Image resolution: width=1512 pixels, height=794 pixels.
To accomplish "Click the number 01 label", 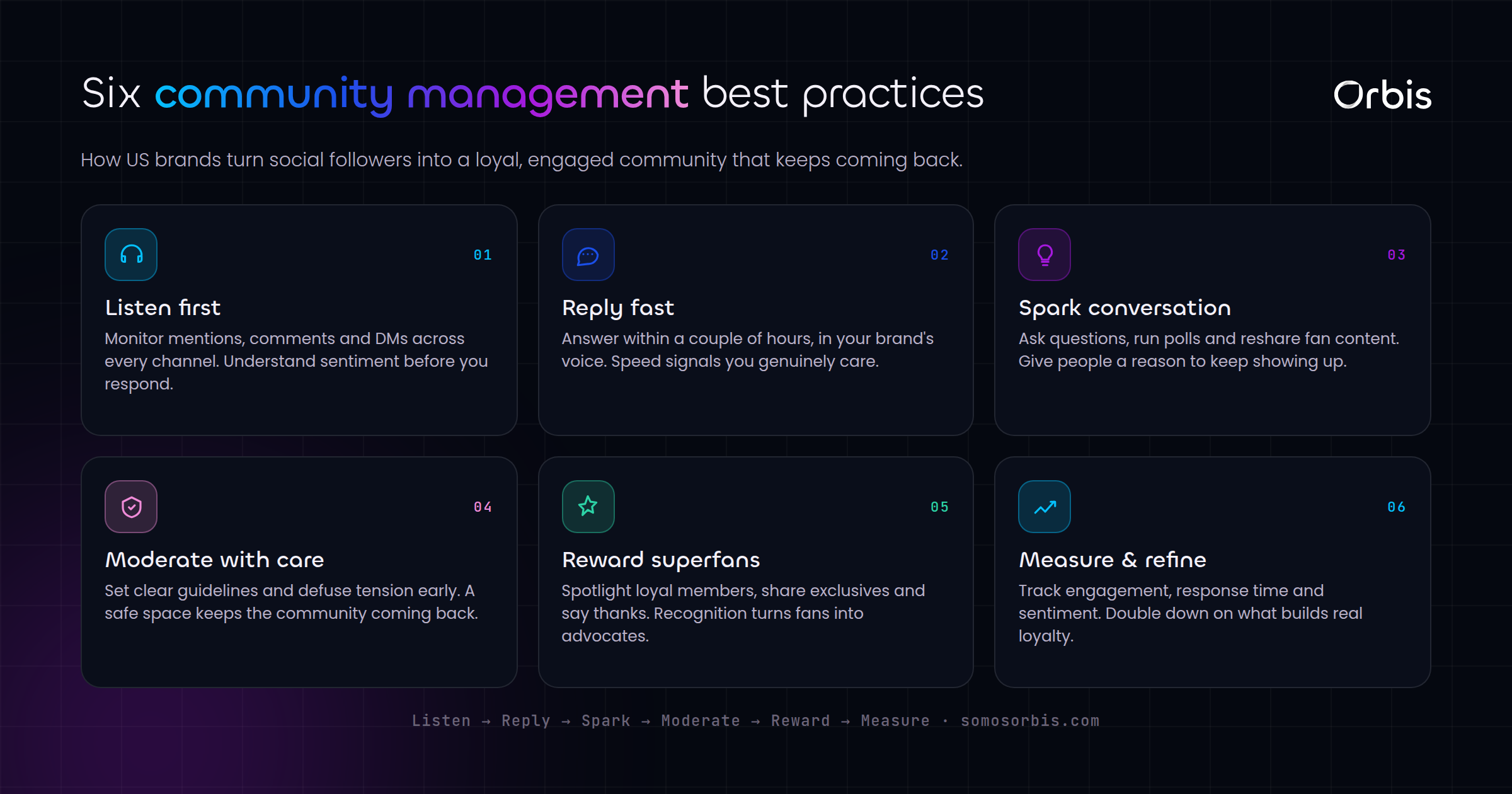I will pos(483,255).
